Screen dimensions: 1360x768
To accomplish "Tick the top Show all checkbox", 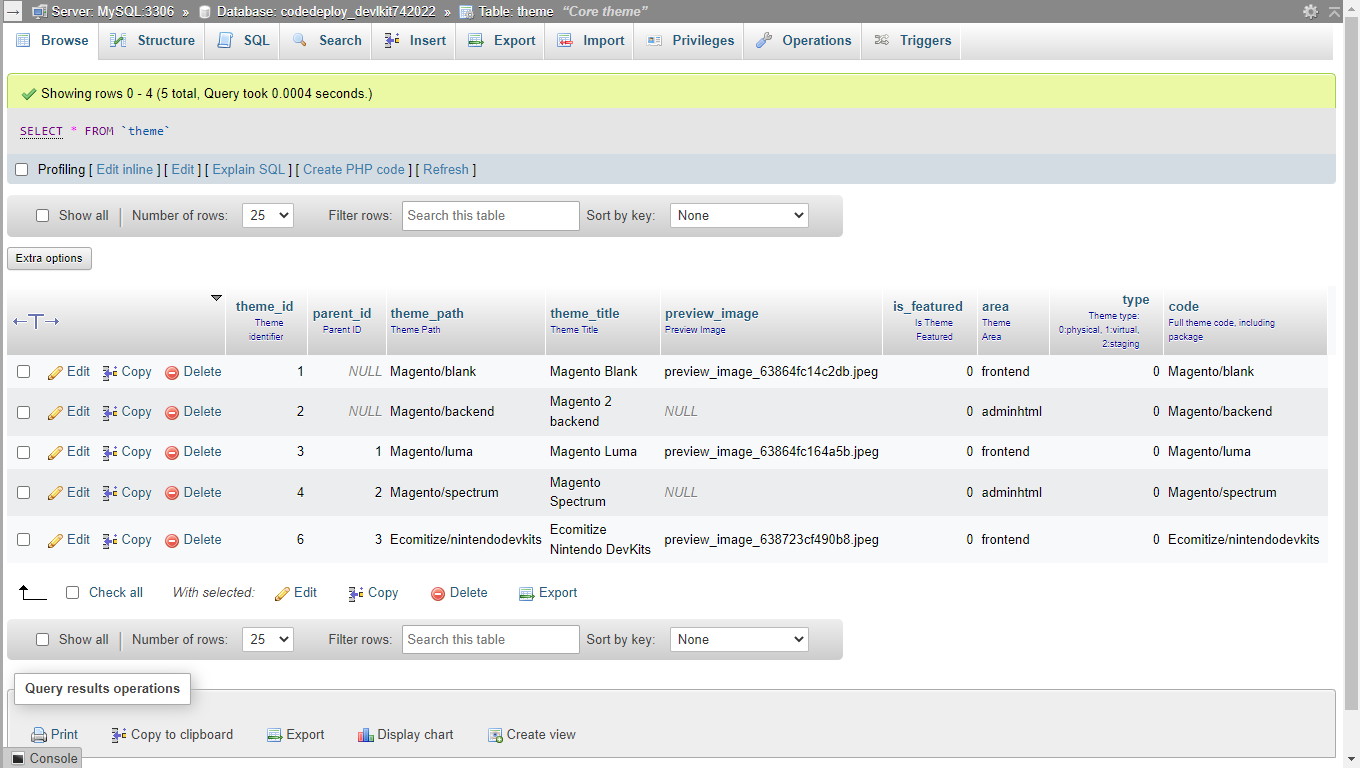I will click(42, 216).
